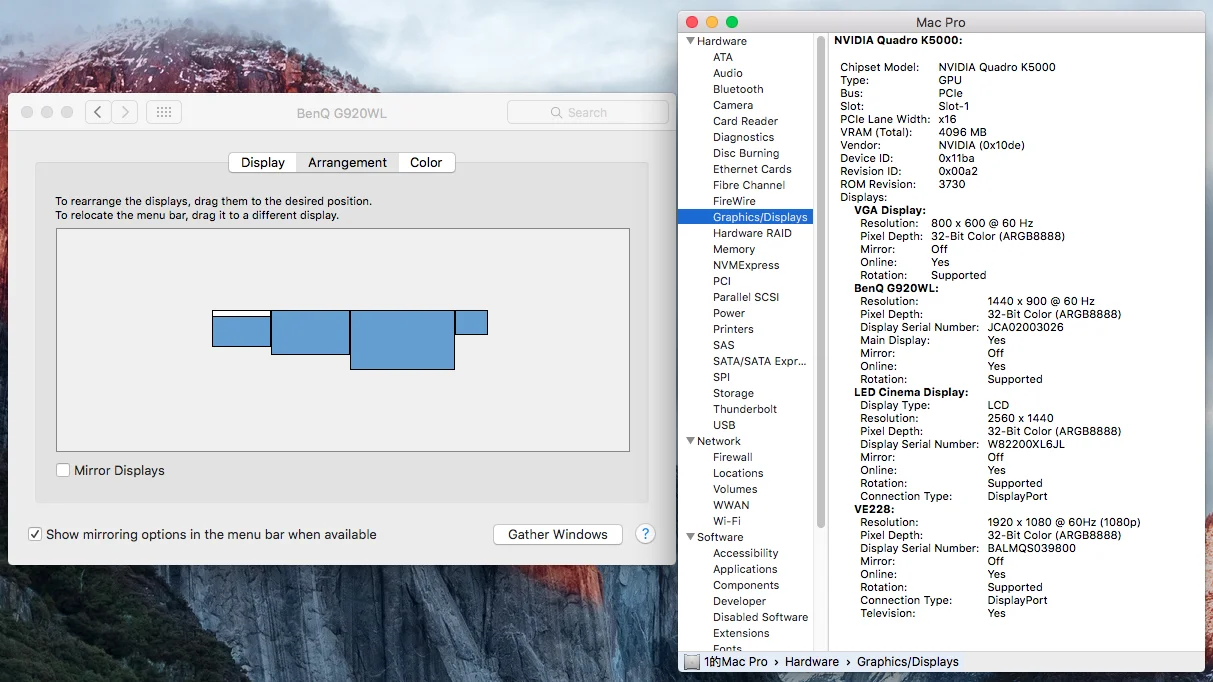The height and width of the screenshot is (682, 1213).
Task: Select Extensions under Software
Action: coord(741,633)
